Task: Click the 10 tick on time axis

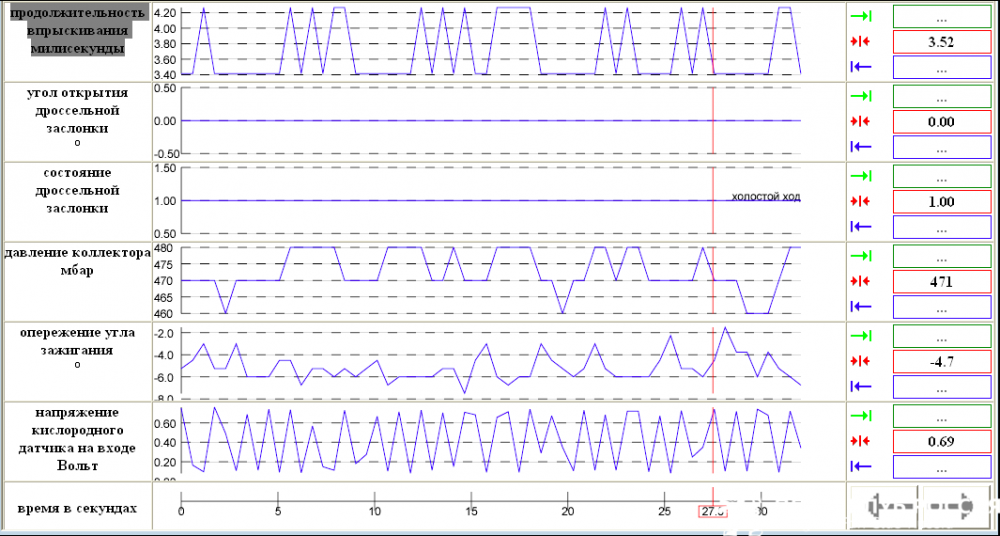Action: [x=374, y=512]
